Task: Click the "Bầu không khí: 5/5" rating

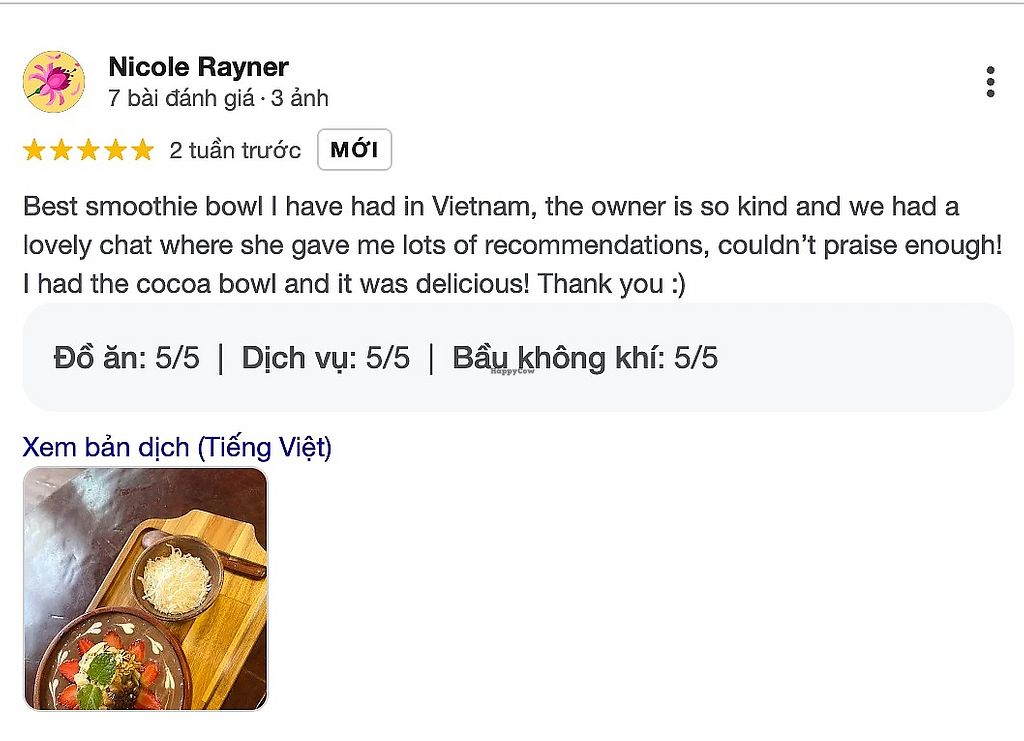Action: (x=585, y=358)
